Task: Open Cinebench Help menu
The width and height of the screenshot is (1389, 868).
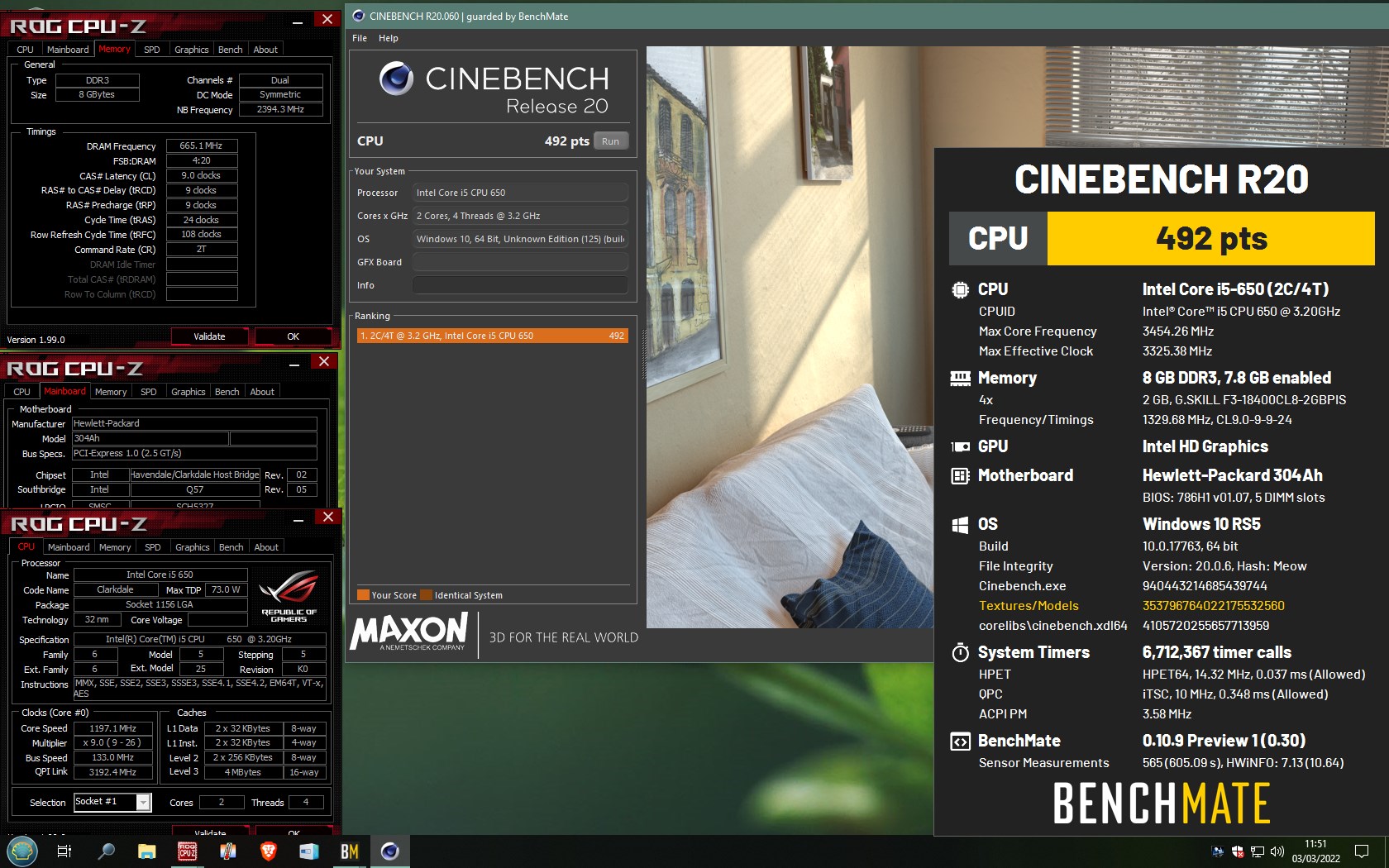Action: (389, 38)
